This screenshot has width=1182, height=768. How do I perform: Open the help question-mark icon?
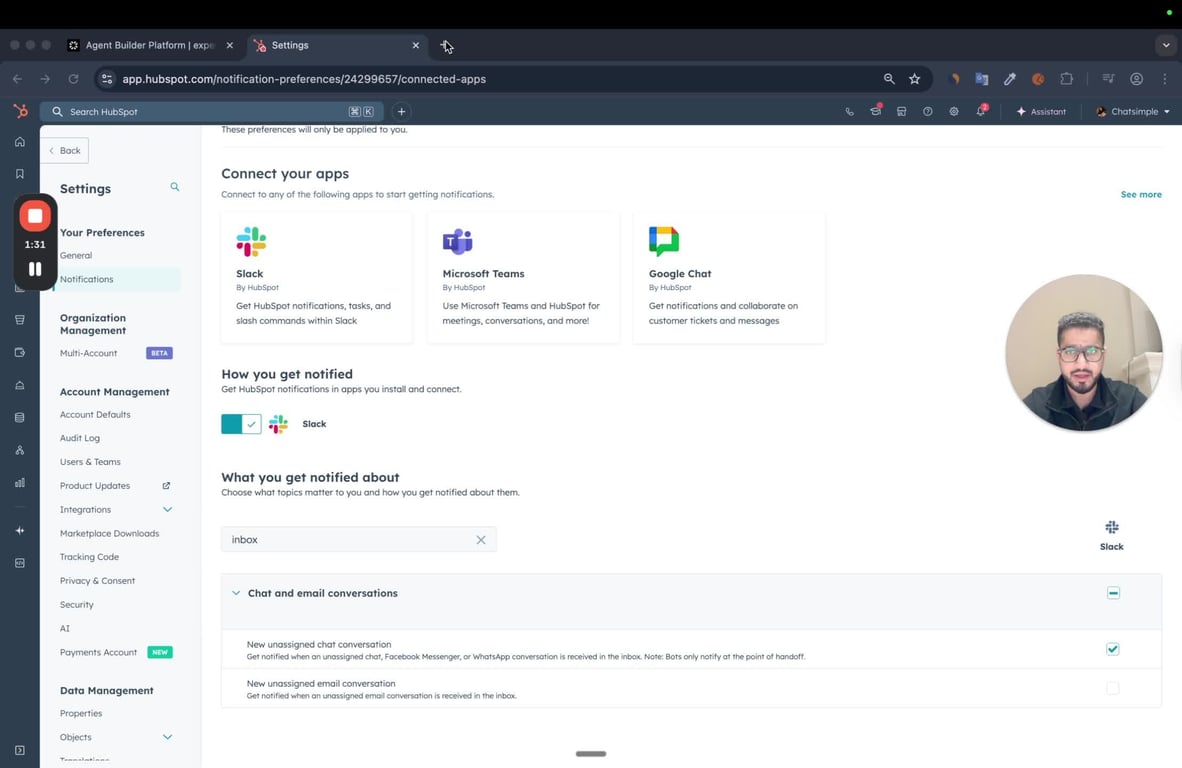pyautogui.click(x=927, y=112)
